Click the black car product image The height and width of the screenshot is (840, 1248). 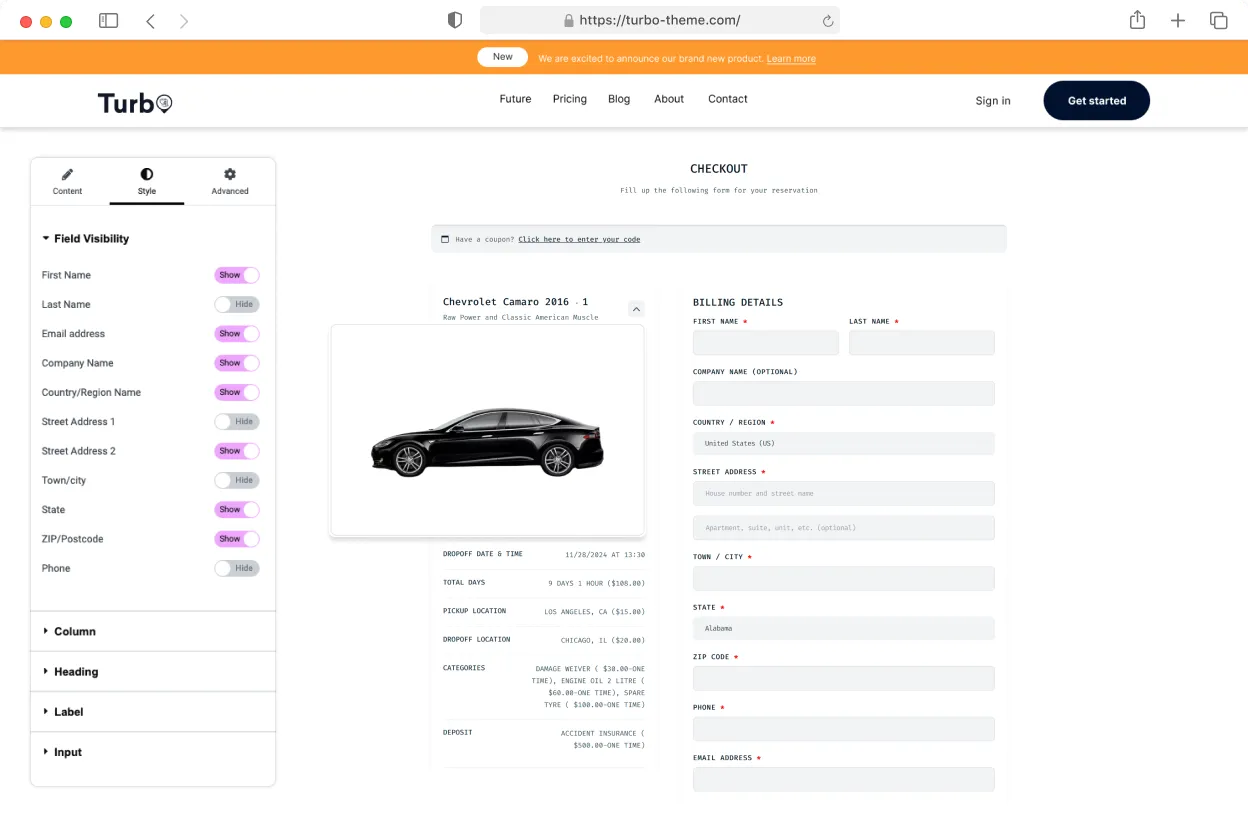tap(488, 443)
